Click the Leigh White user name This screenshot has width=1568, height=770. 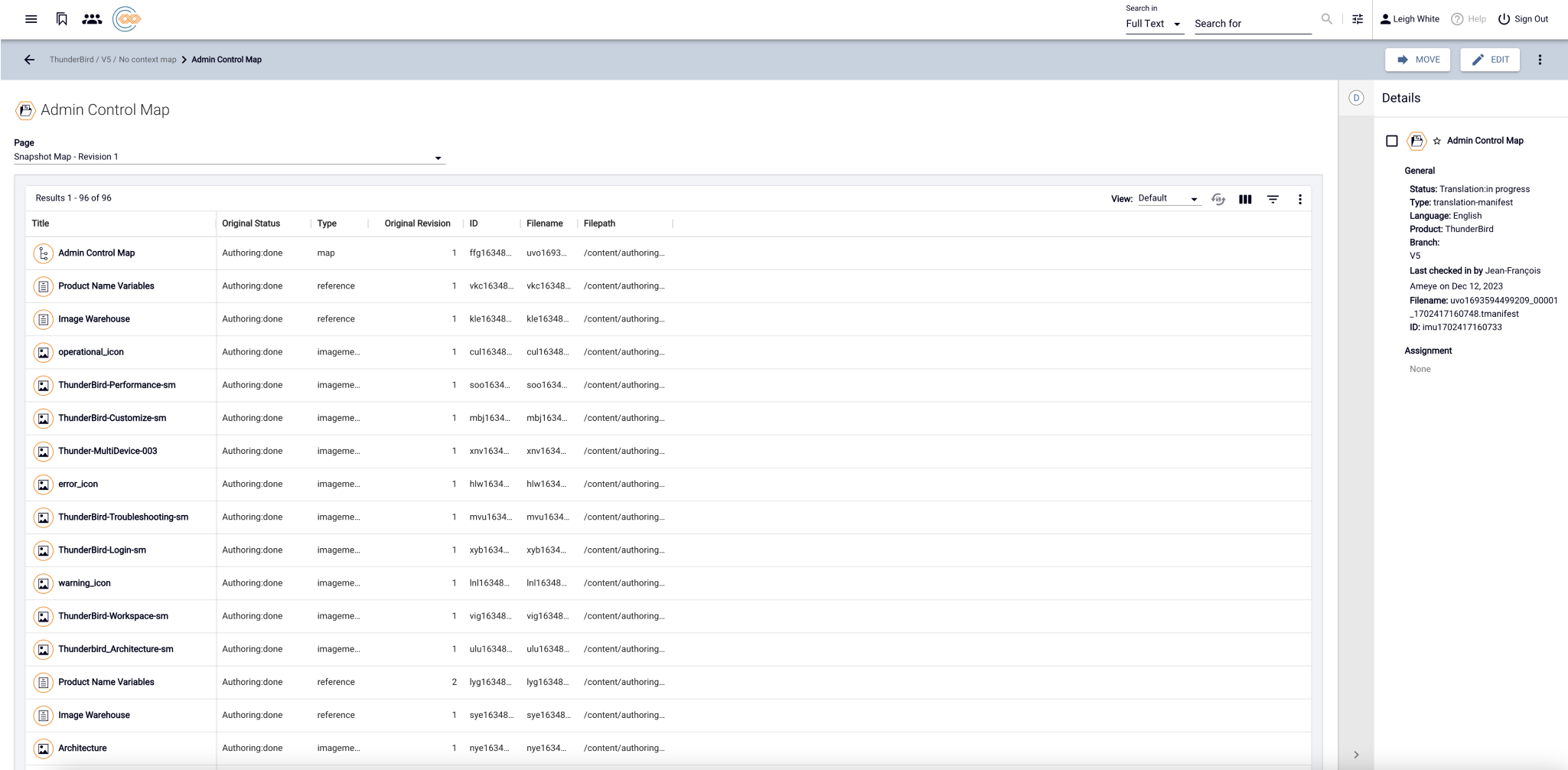pyautogui.click(x=1416, y=19)
